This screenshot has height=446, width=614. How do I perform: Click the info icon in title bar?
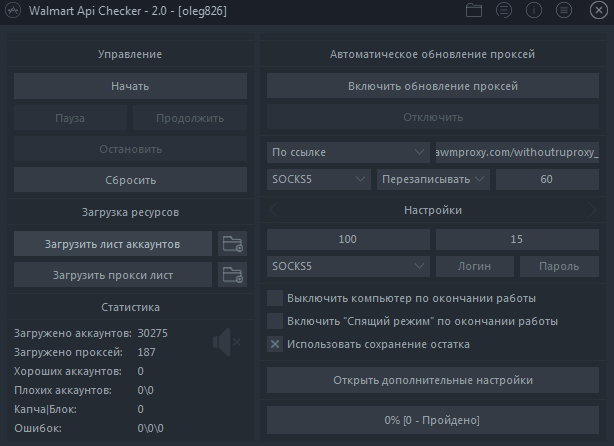tap(534, 10)
